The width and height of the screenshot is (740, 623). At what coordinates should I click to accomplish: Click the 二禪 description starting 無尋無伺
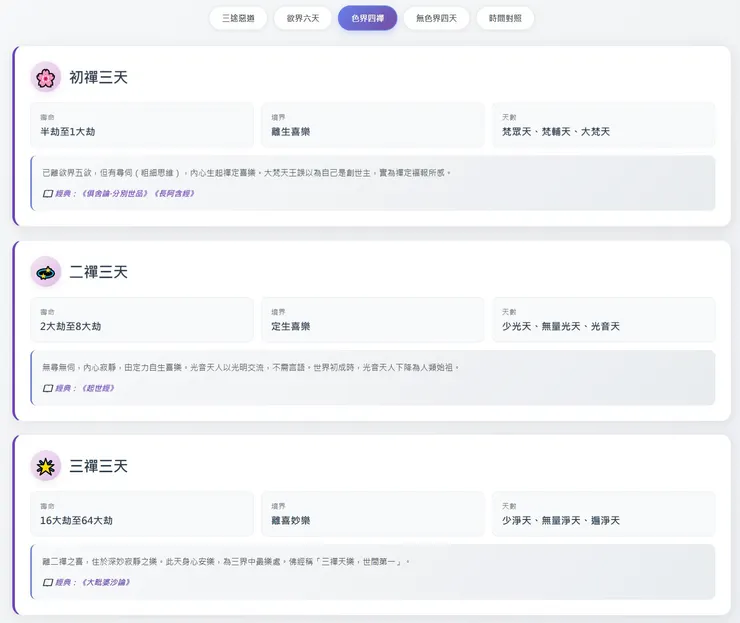coord(251,367)
